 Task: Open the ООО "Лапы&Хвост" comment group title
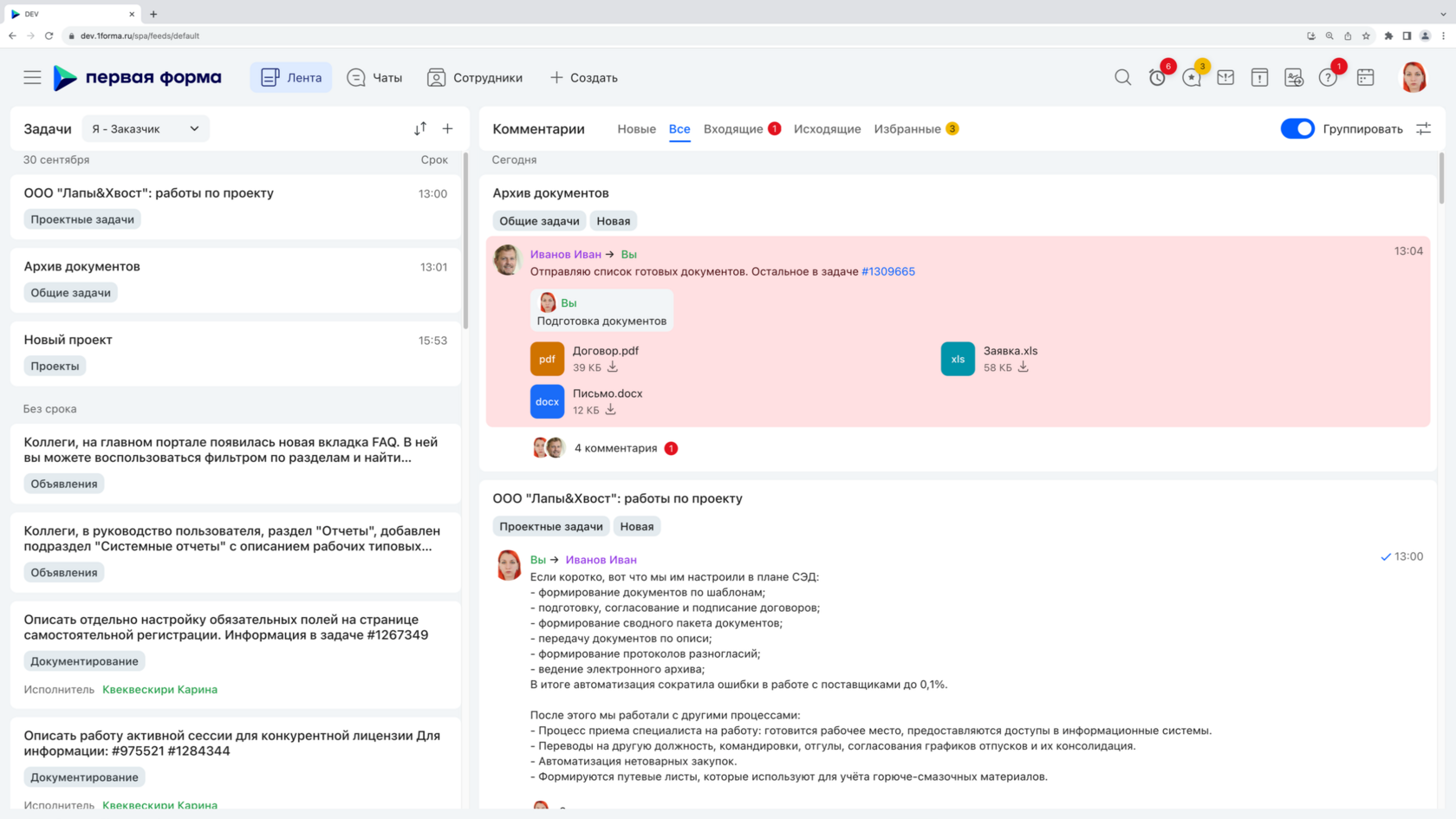tap(617, 498)
